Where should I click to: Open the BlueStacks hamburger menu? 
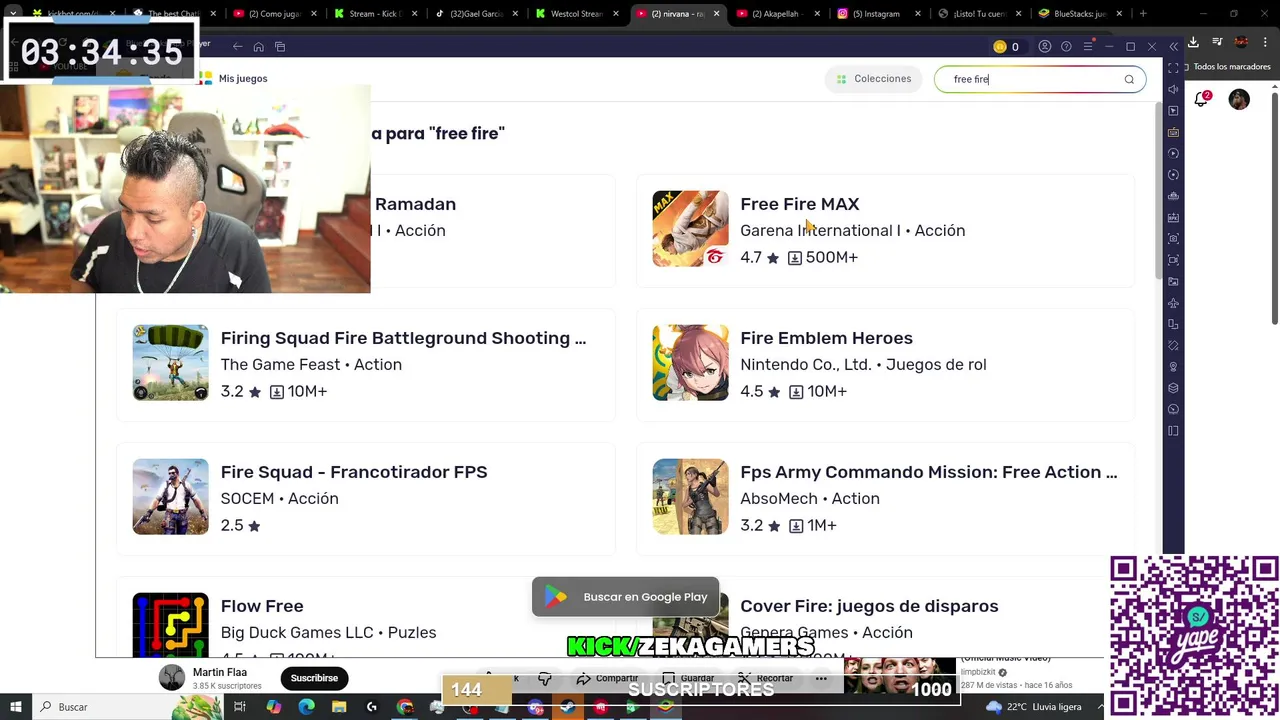[x=1088, y=47]
